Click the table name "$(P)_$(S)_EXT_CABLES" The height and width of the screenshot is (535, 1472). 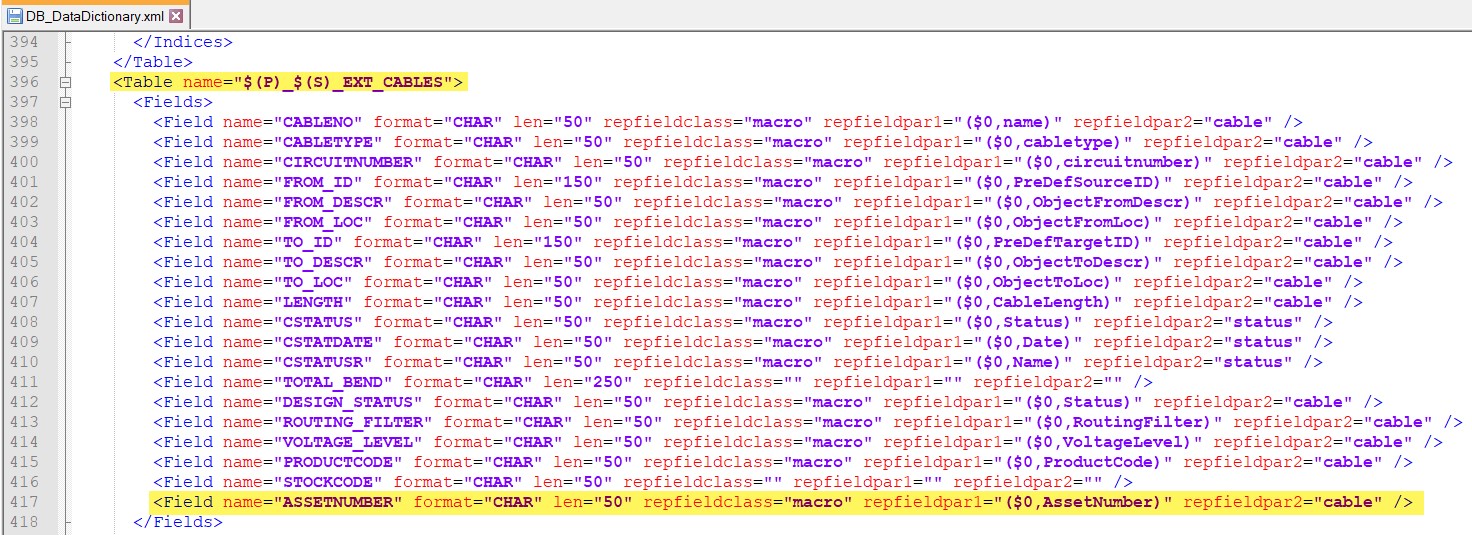[x=343, y=82]
